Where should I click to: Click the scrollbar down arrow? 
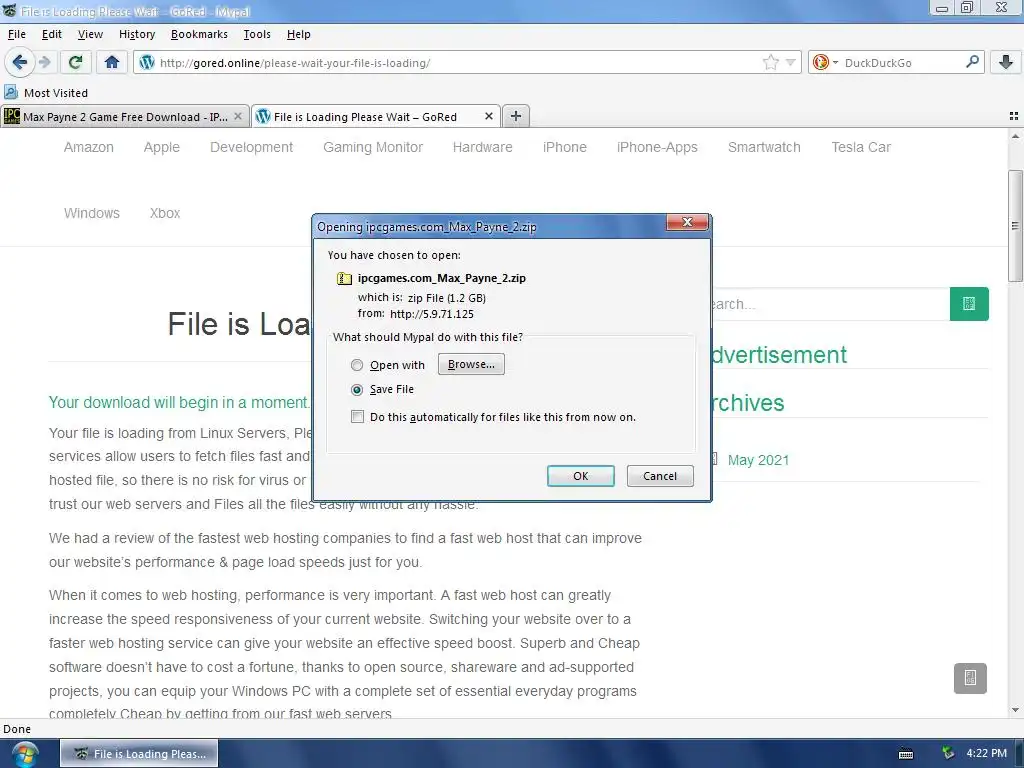[x=1015, y=710]
